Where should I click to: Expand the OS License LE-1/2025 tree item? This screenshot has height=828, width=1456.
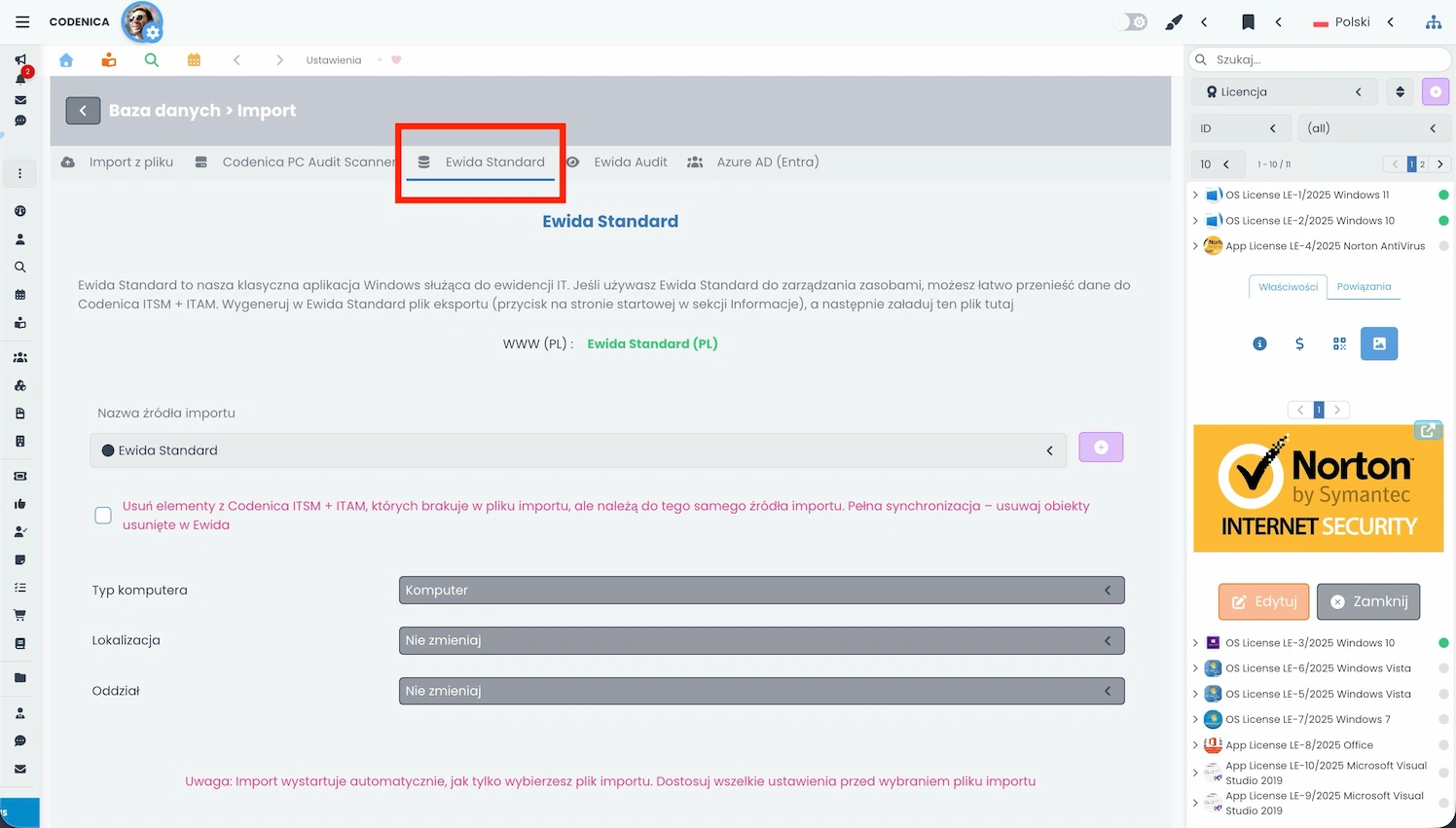(1195, 195)
